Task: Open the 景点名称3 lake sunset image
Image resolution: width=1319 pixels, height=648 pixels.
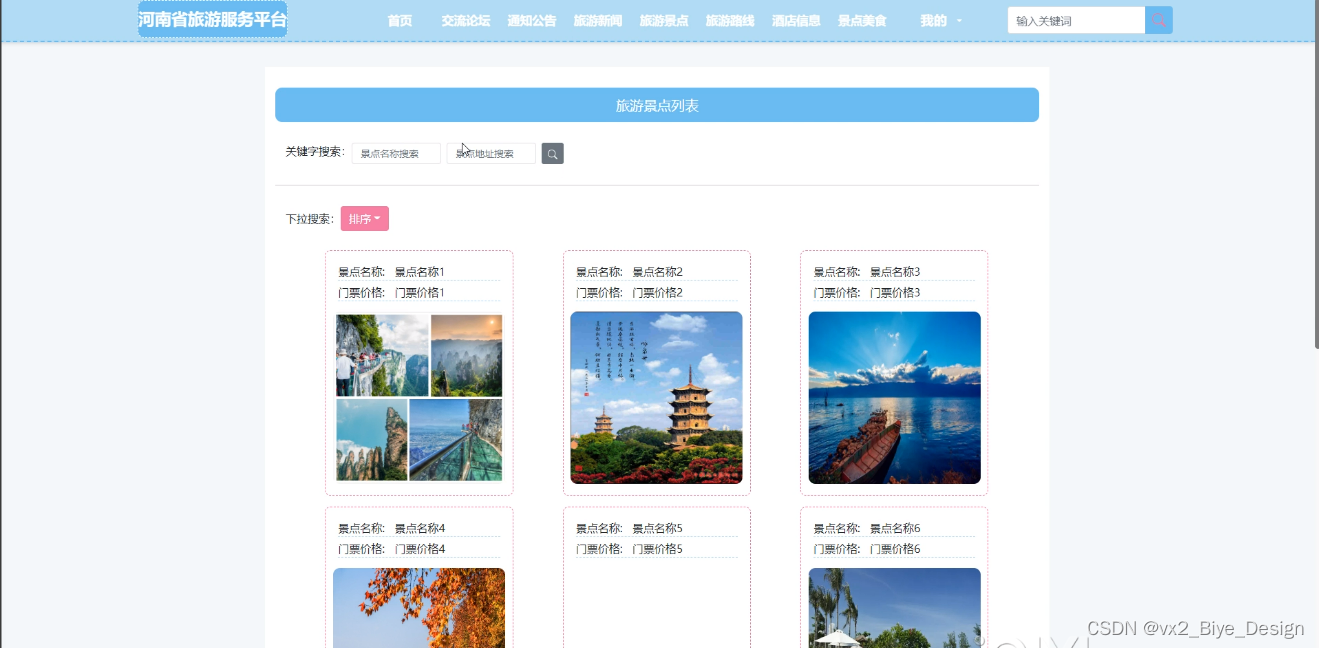Action: click(894, 398)
